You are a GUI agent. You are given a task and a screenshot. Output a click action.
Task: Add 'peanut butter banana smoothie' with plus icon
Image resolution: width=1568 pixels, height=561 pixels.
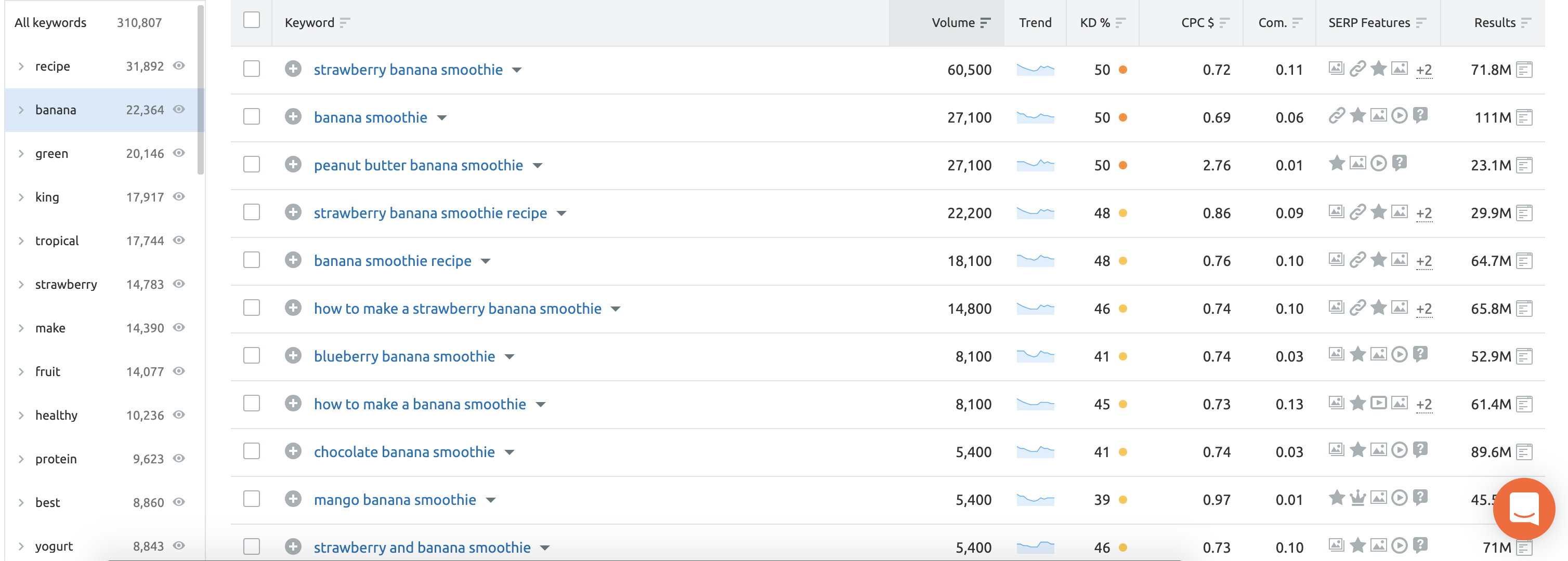[x=293, y=164]
